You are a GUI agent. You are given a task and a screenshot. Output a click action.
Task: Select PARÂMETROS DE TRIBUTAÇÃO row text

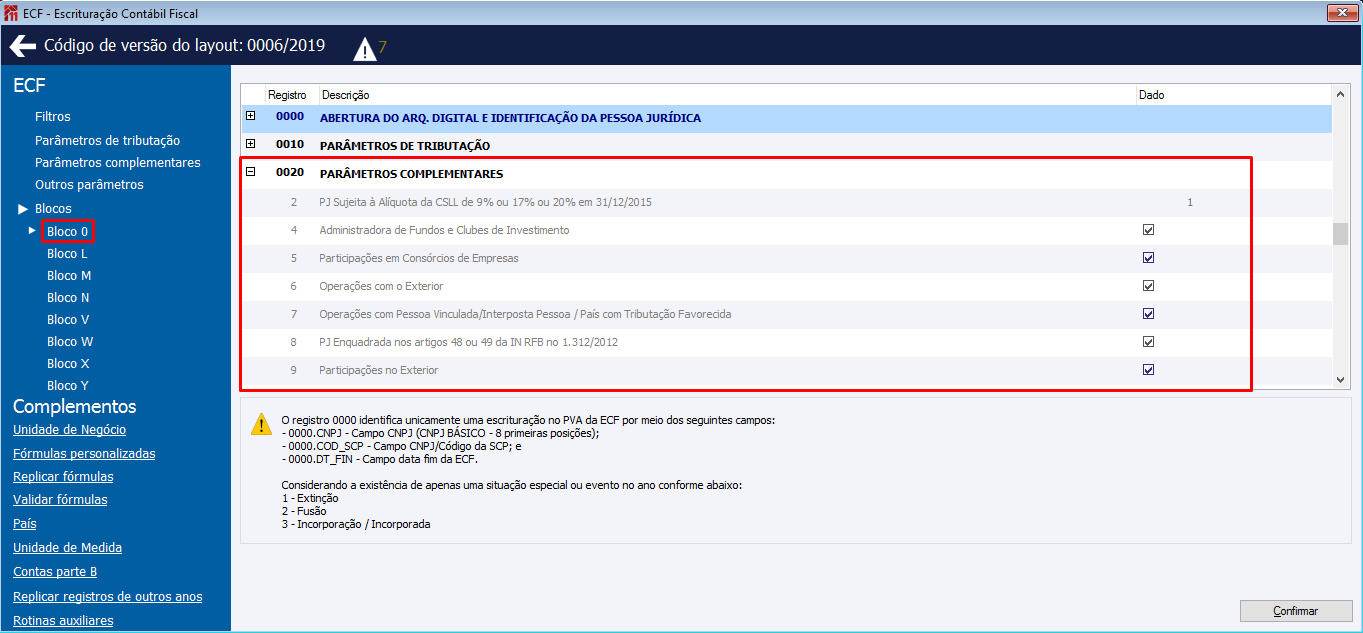[x=405, y=146]
